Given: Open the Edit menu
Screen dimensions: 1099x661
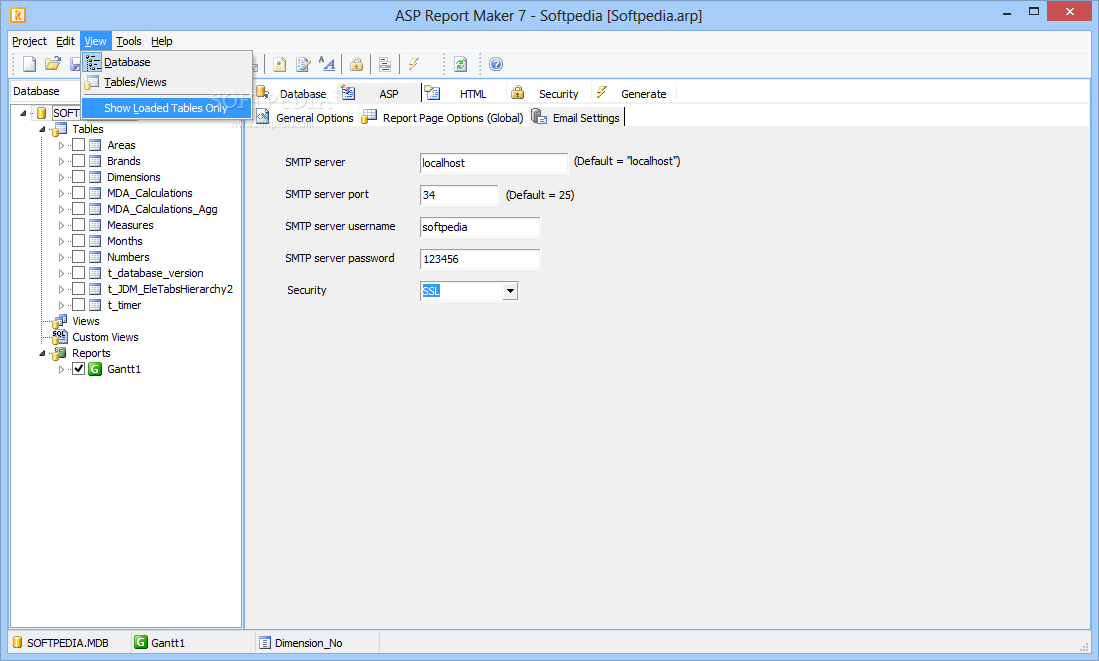Looking at the screenshot, I should click(x=65, y=41).
